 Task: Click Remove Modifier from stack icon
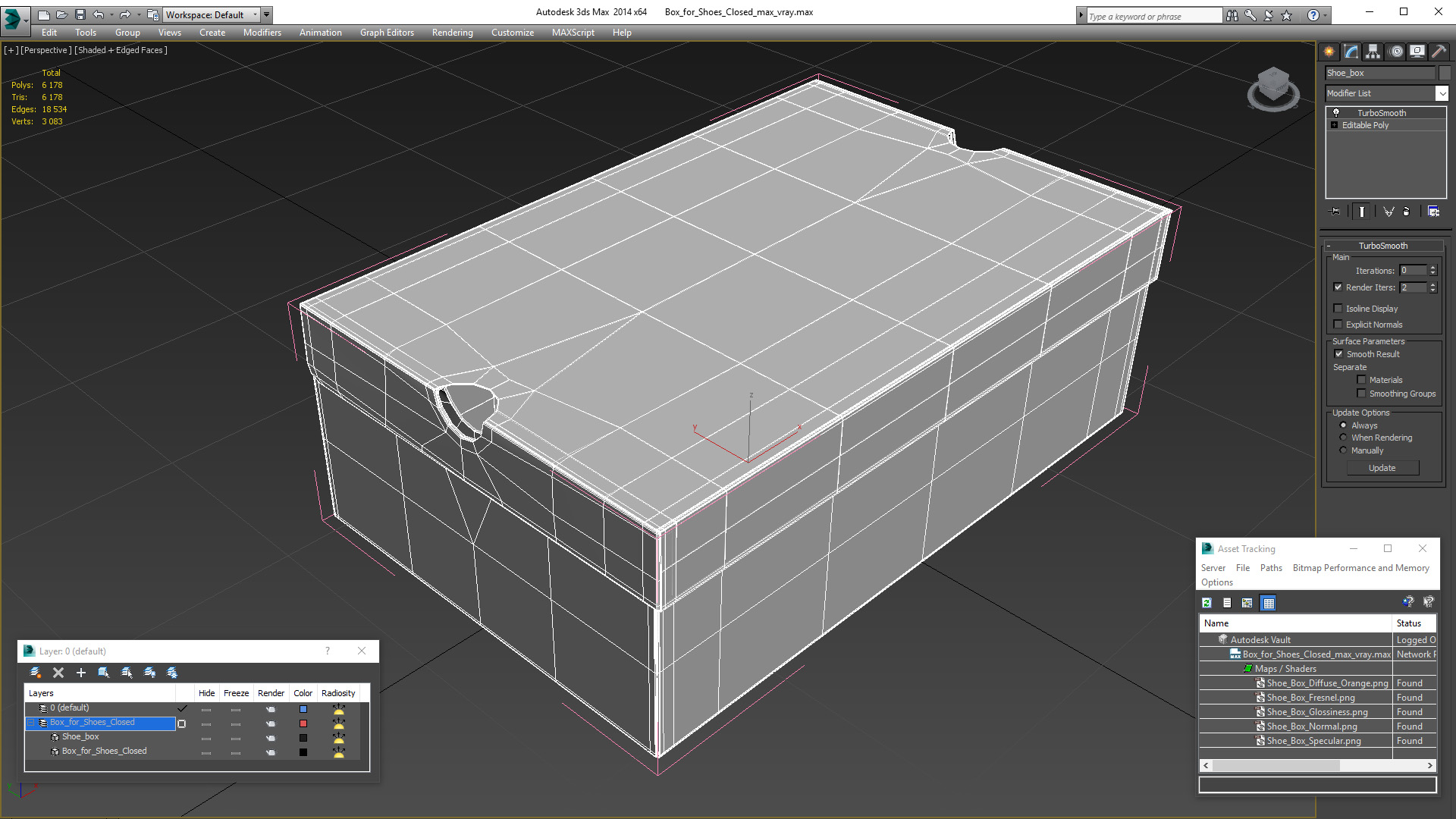coord(1407,212)
